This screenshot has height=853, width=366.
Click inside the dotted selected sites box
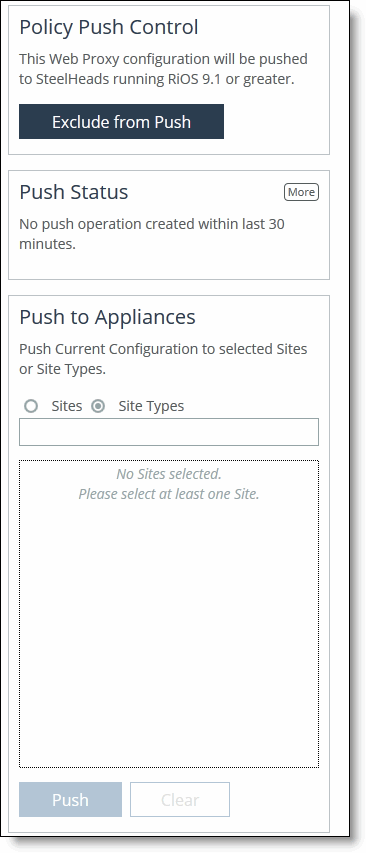169,614
